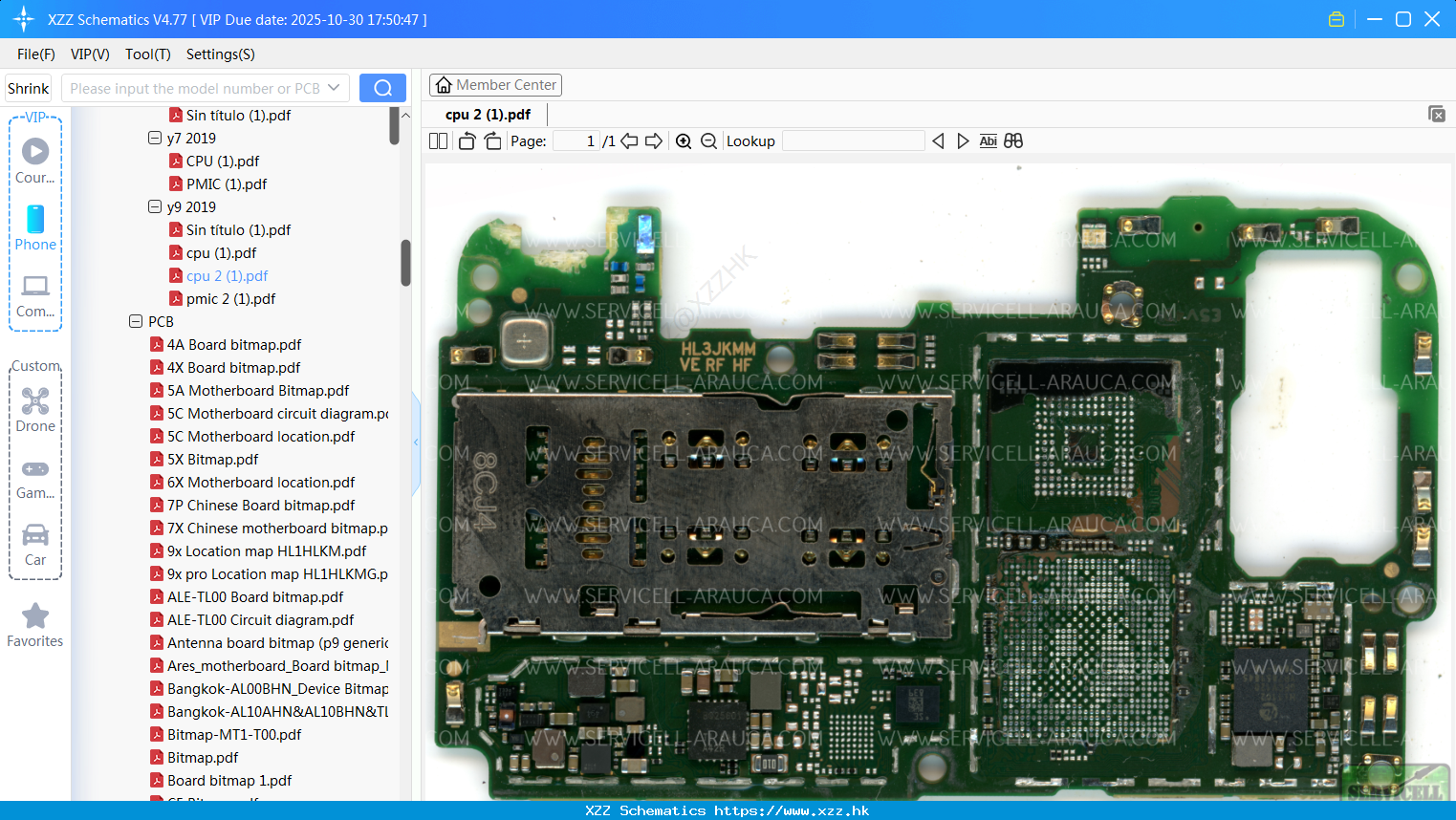This screenshot has width=1456, height=820.
Task: Open the Settings(S) menu
Action: [221, 54]
